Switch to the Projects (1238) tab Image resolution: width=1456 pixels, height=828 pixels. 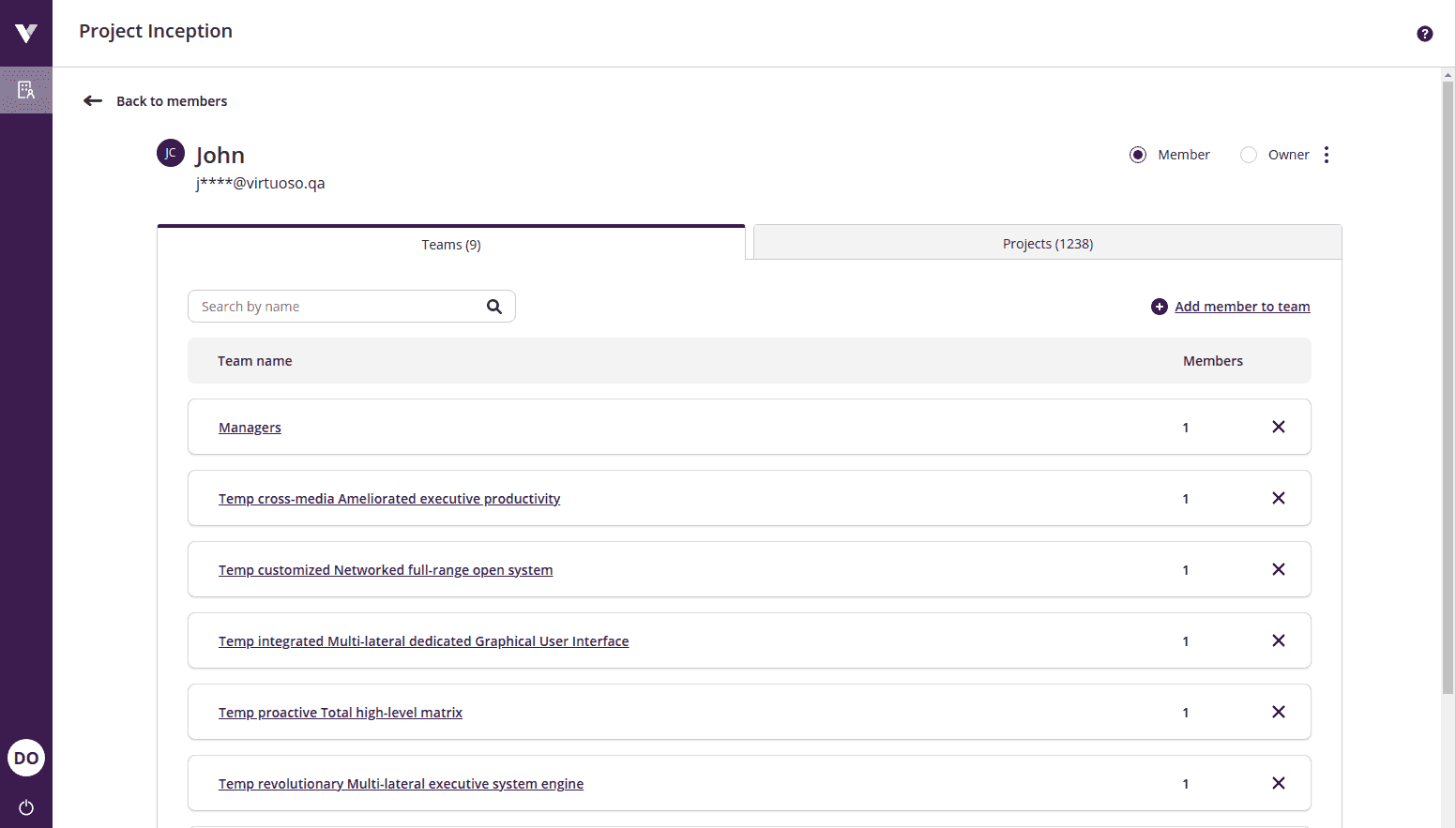tap(1047, 244)
